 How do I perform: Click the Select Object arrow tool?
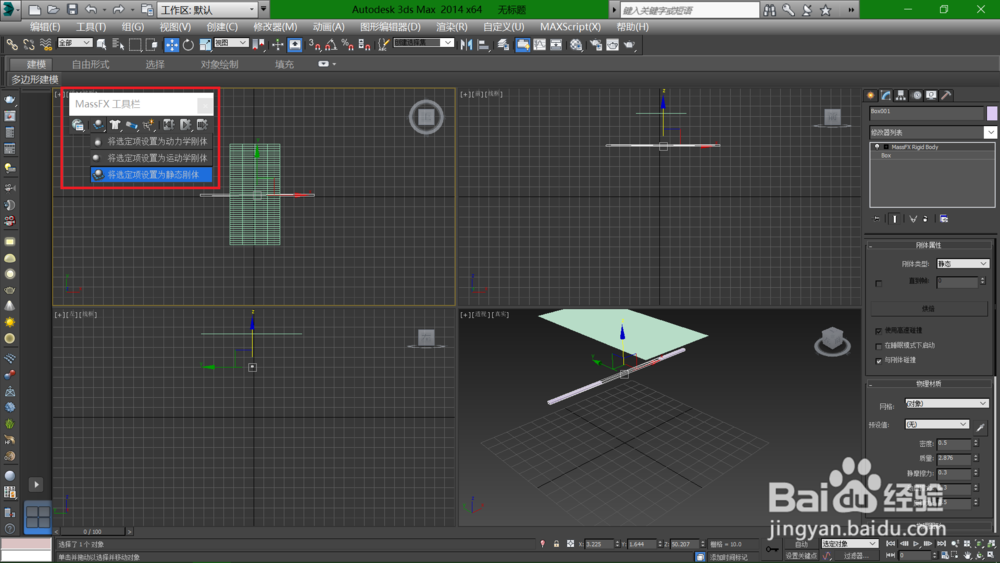pos(101,45)
